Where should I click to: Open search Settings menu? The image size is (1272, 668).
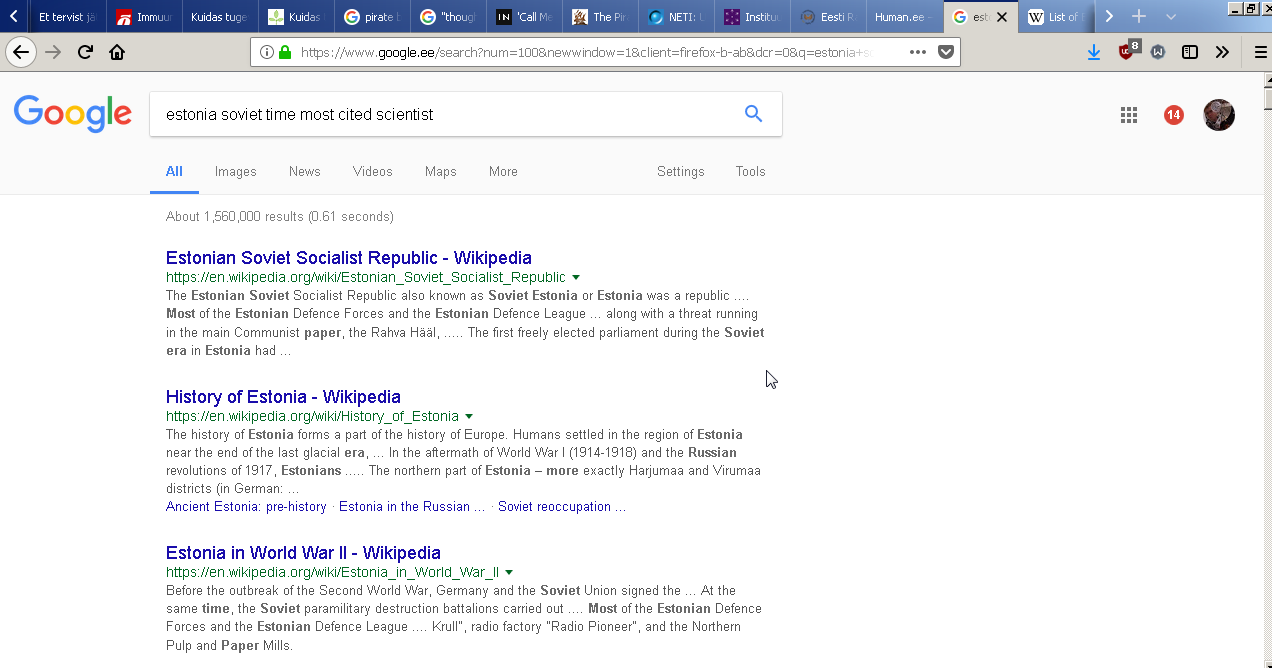[x=681, y=172]
